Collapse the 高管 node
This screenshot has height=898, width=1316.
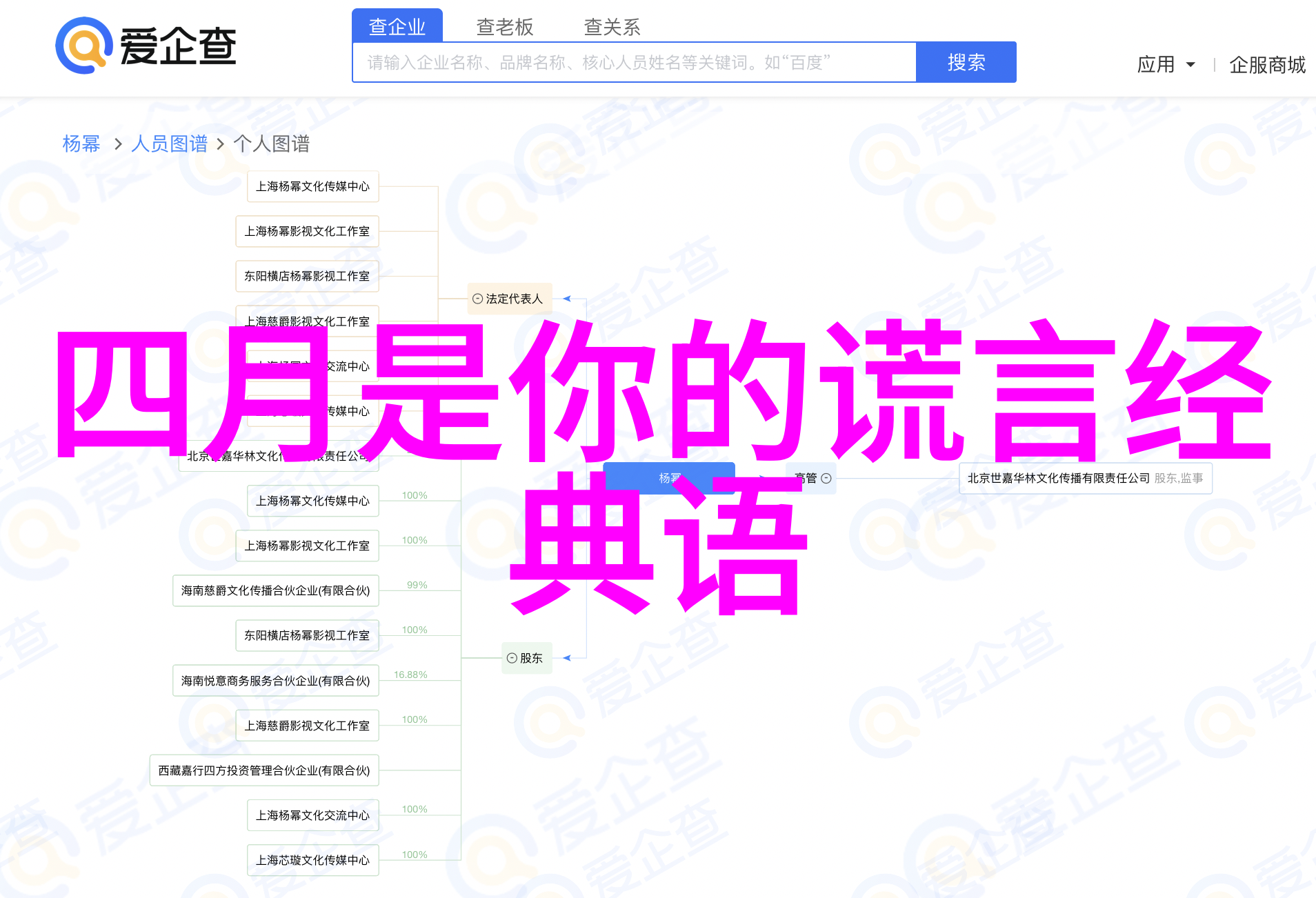[x=826, y=478]
